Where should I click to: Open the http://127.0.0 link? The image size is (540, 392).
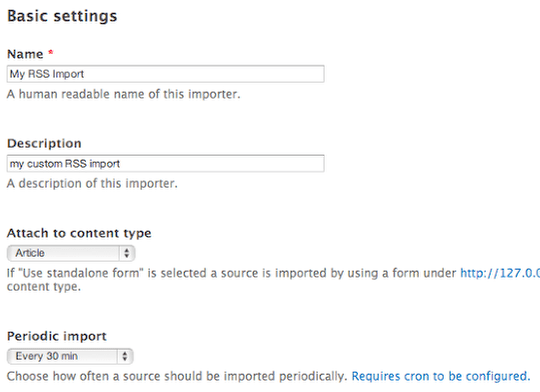pyautogui.click(x=500, y=273)
